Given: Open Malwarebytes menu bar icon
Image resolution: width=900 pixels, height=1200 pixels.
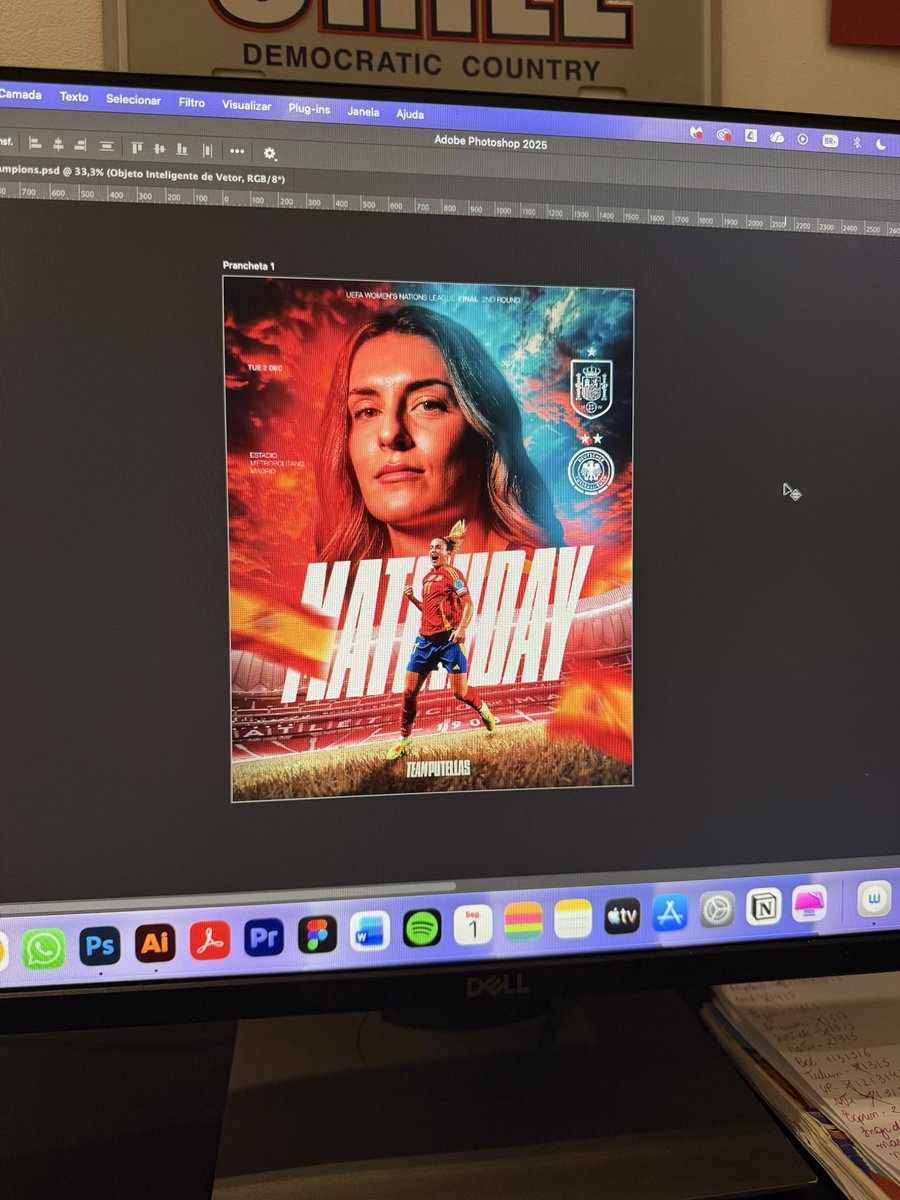Looking at the screenshot, I should [698, 132].
